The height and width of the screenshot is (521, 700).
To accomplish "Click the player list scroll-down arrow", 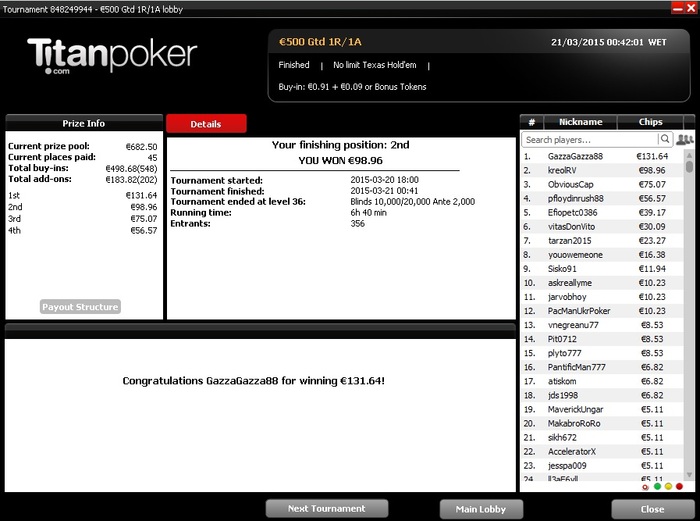I will tap(689, 475).
